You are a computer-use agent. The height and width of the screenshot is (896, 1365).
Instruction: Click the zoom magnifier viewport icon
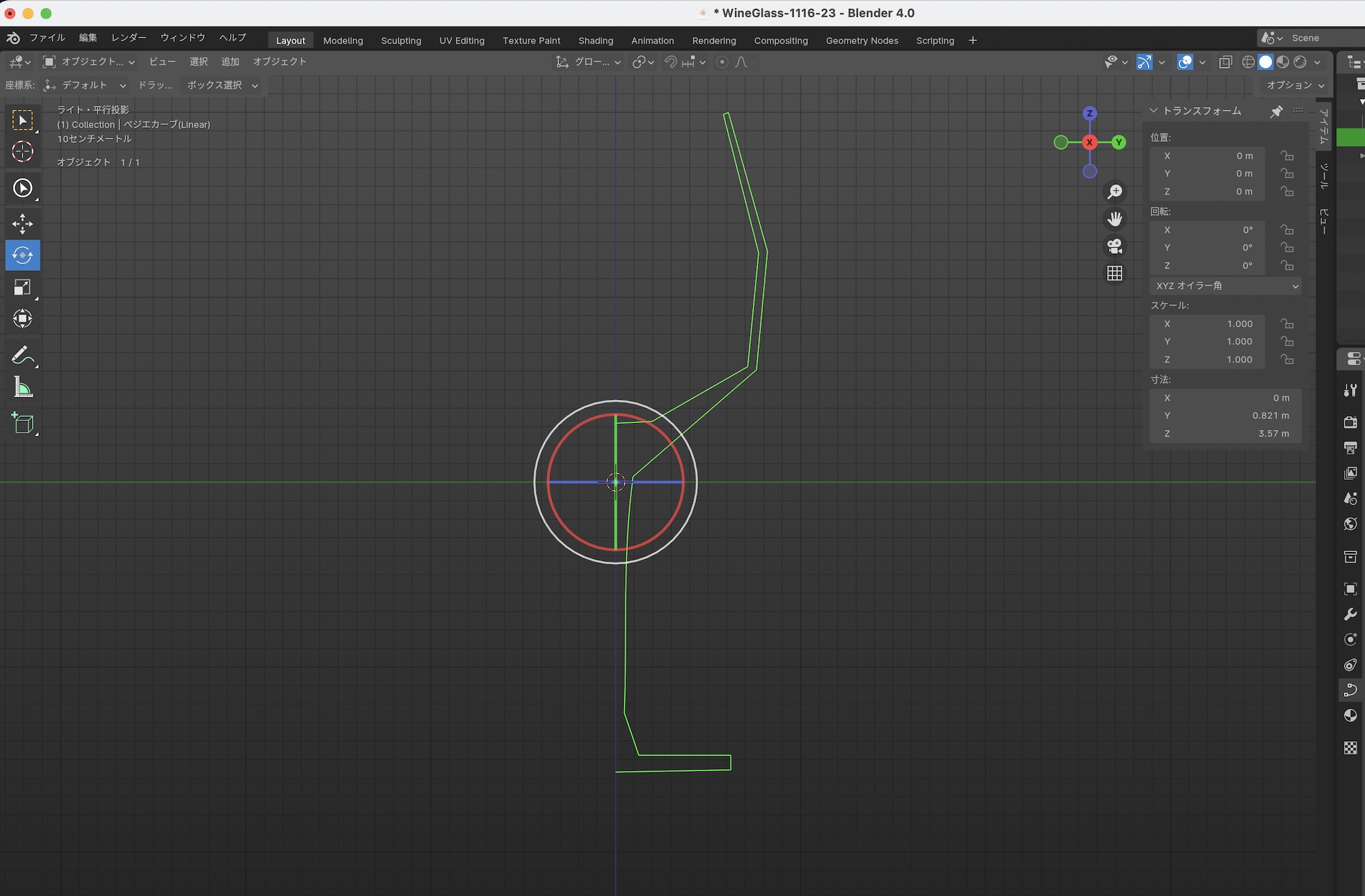[x=1115, y=192]
